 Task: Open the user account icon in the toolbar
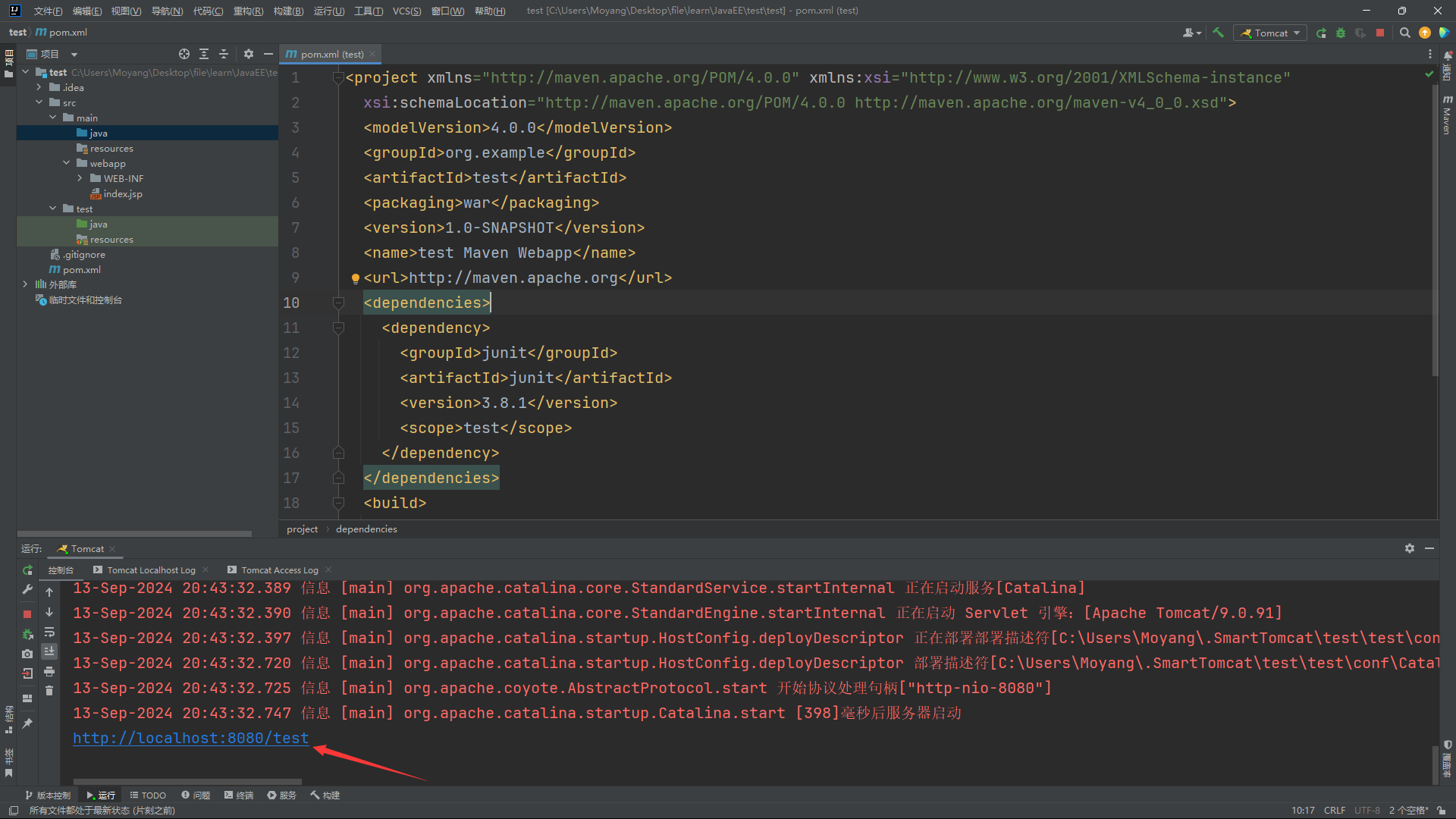click(1191, 33)
